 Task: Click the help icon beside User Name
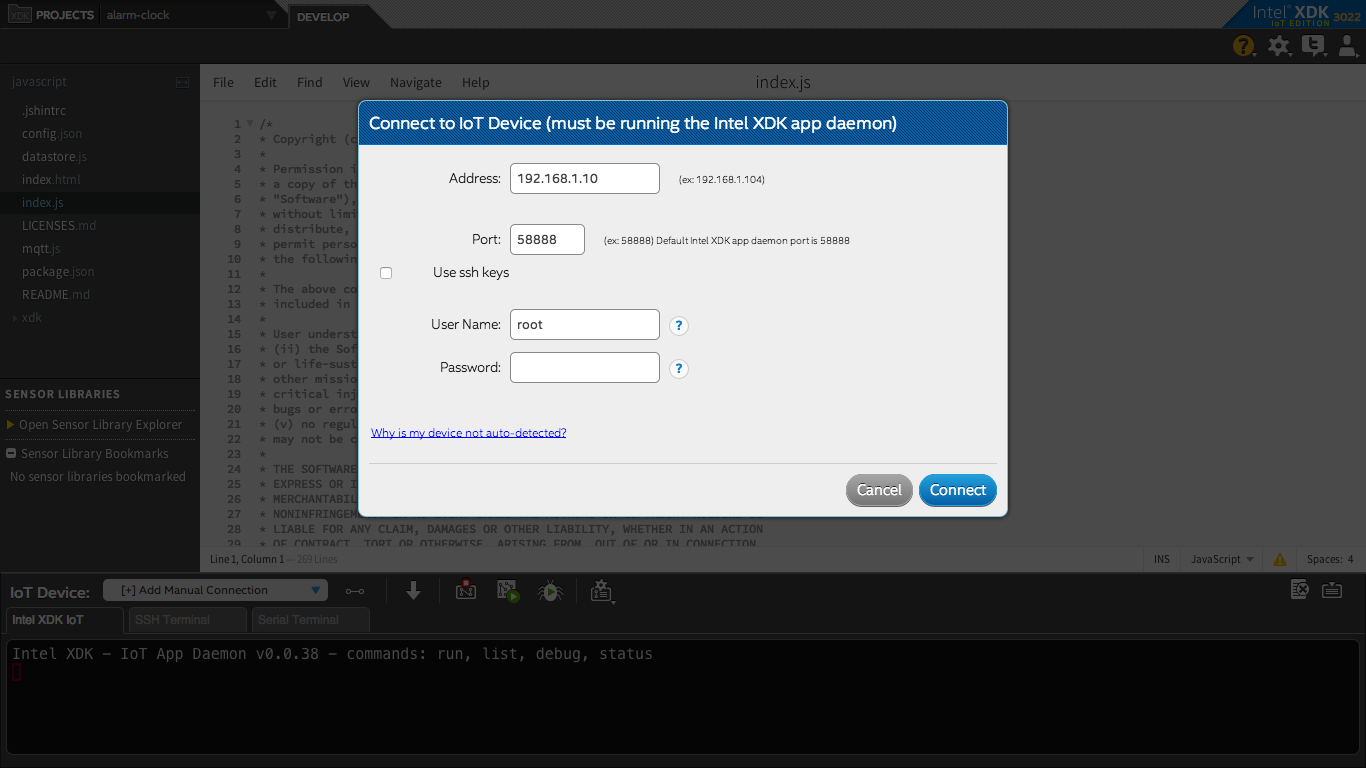pos(679,326)
